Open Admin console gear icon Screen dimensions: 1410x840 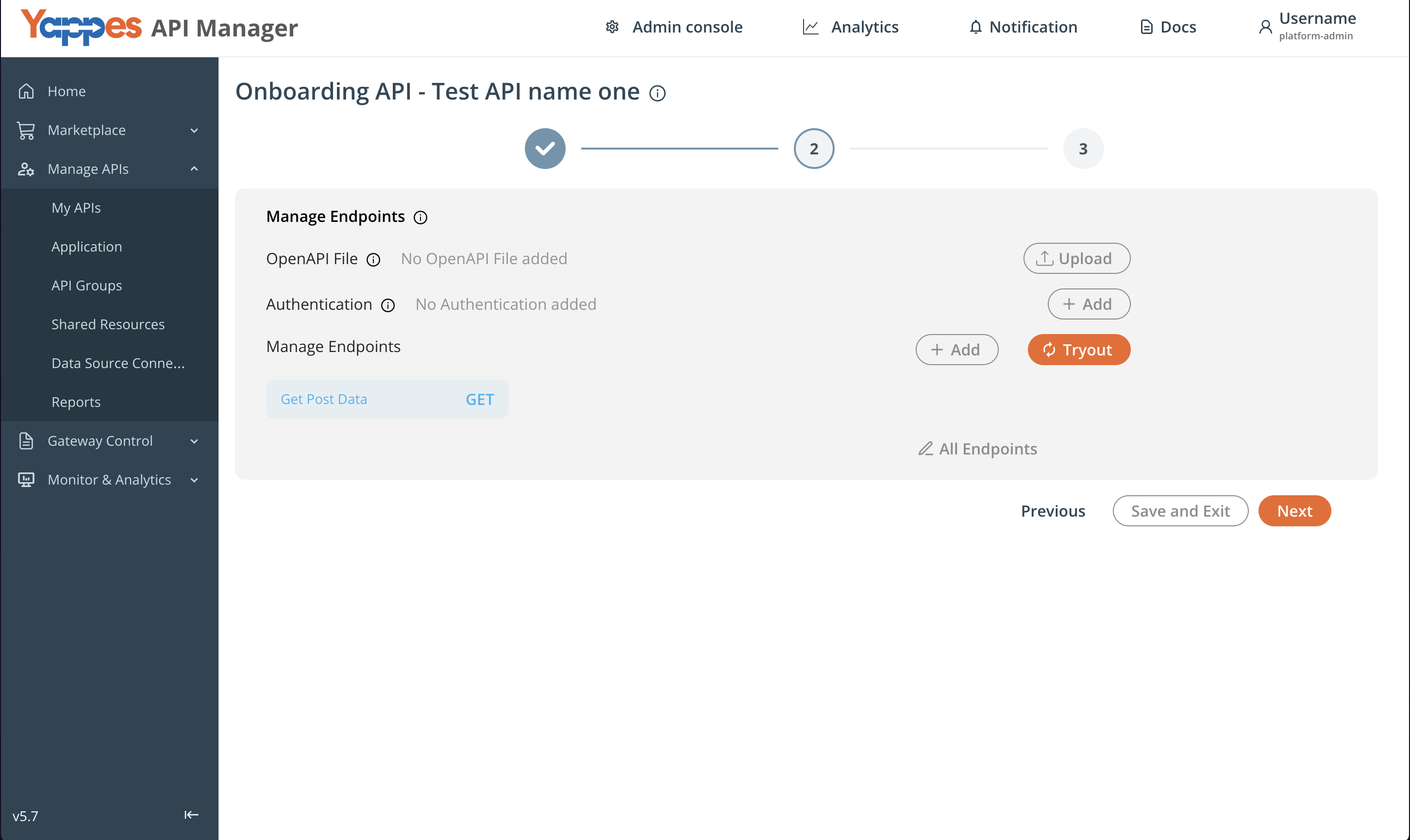pos(612,27)
